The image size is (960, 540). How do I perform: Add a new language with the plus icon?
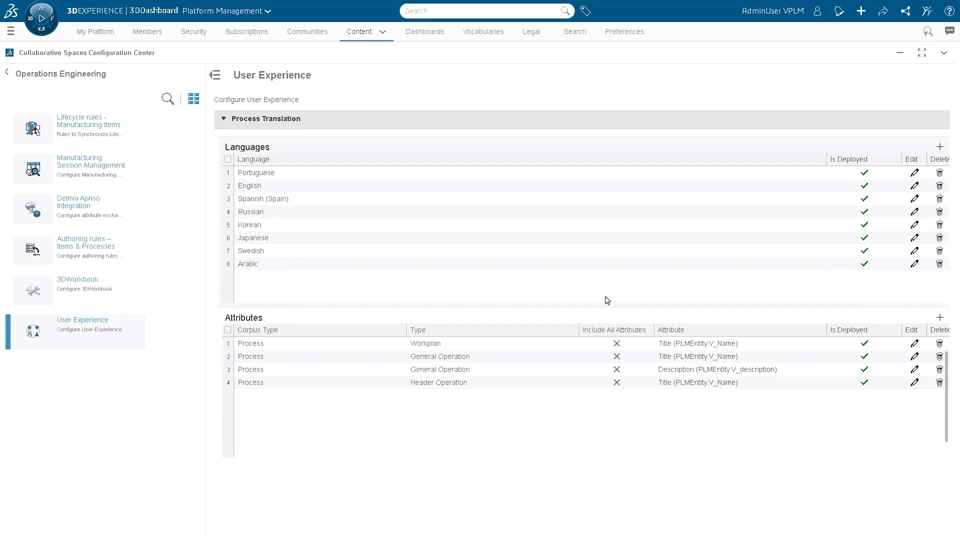(x=940, y=146)
